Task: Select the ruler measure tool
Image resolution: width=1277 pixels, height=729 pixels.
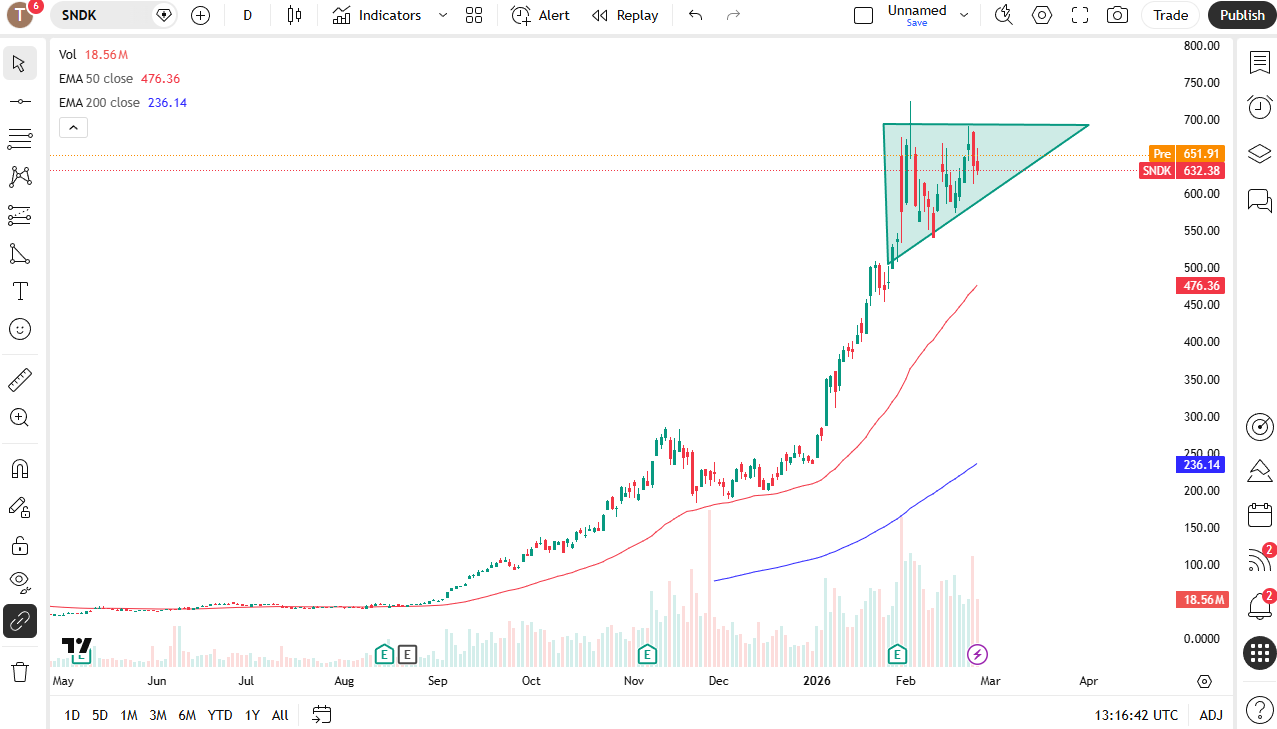Action: 19,380
